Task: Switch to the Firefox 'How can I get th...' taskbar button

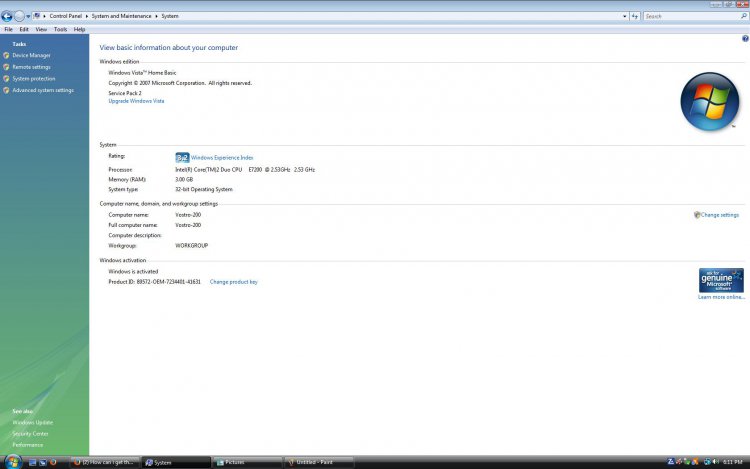Action: pyautogui.click(x=105, y=462)
